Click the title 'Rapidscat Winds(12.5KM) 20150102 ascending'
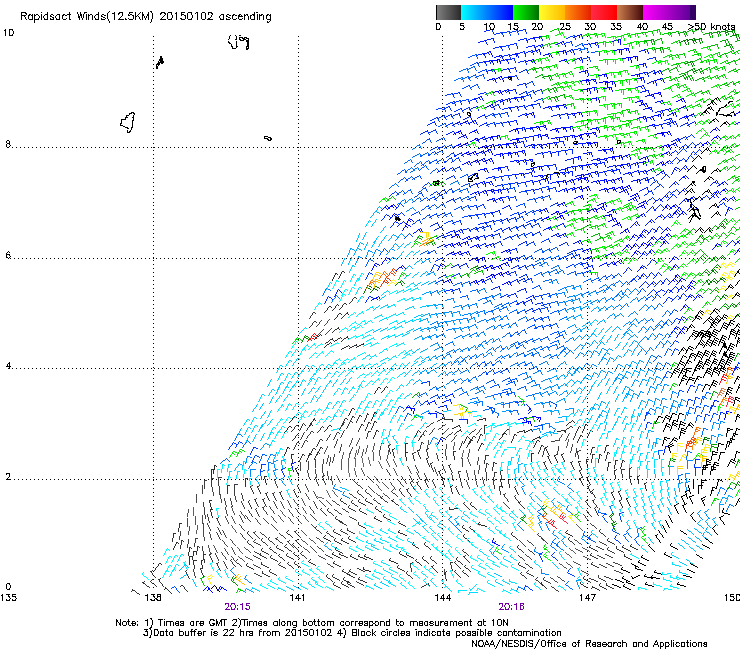This screenshot has width=740, height=650. point(146,17)
